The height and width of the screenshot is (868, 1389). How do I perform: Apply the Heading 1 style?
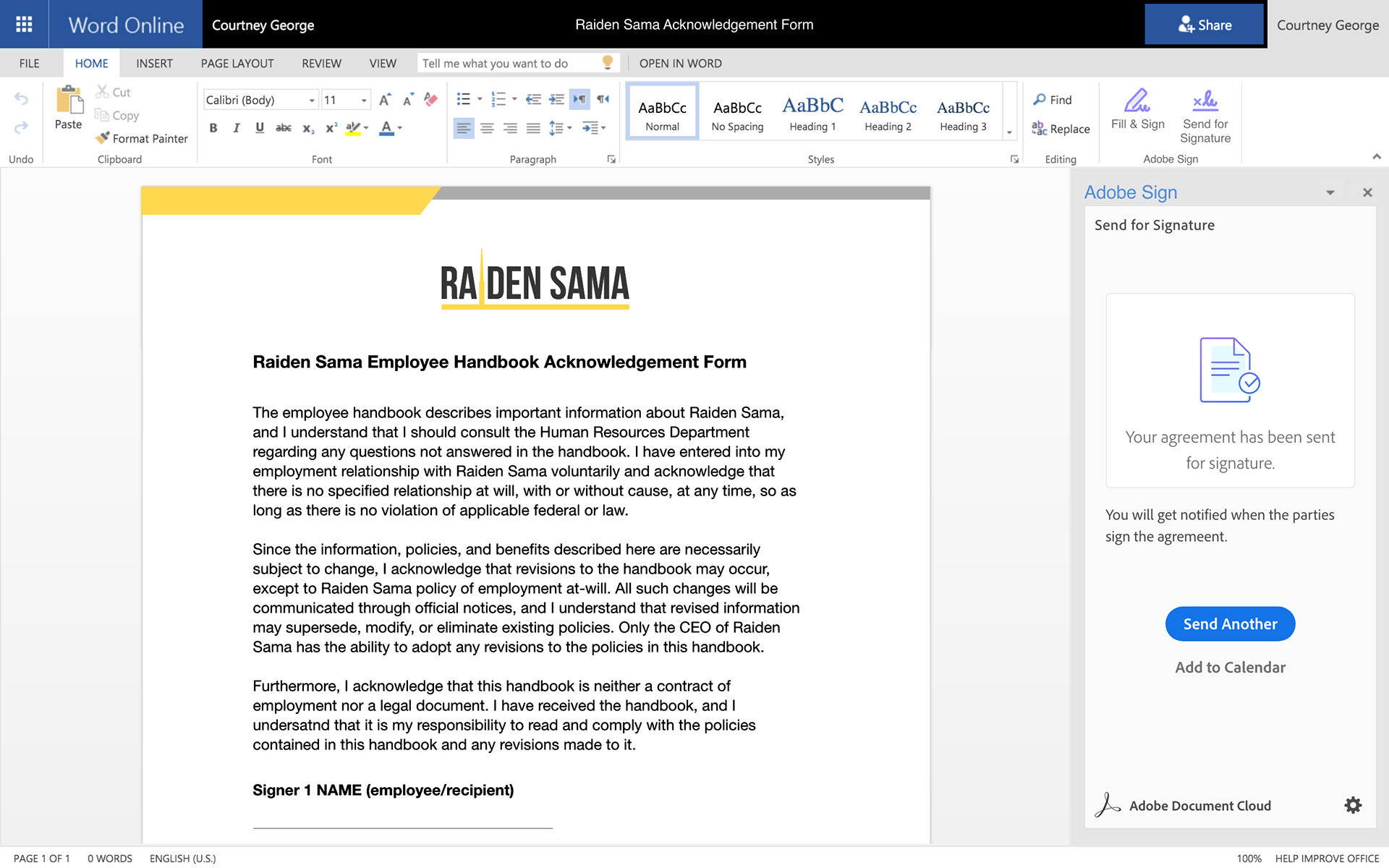[x=812, y=113]
